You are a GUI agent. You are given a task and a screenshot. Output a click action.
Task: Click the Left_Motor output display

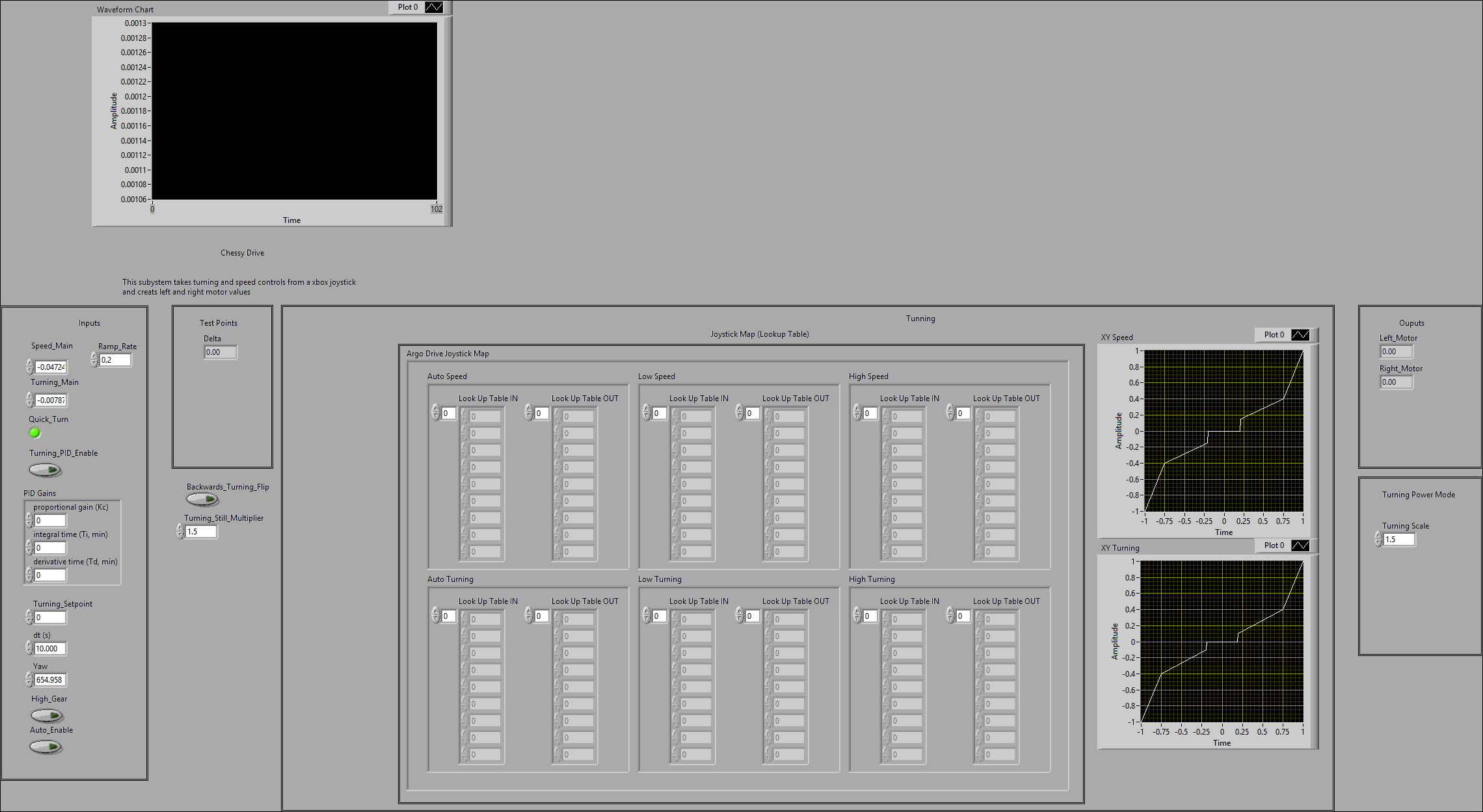click(x=1396, y=350)
